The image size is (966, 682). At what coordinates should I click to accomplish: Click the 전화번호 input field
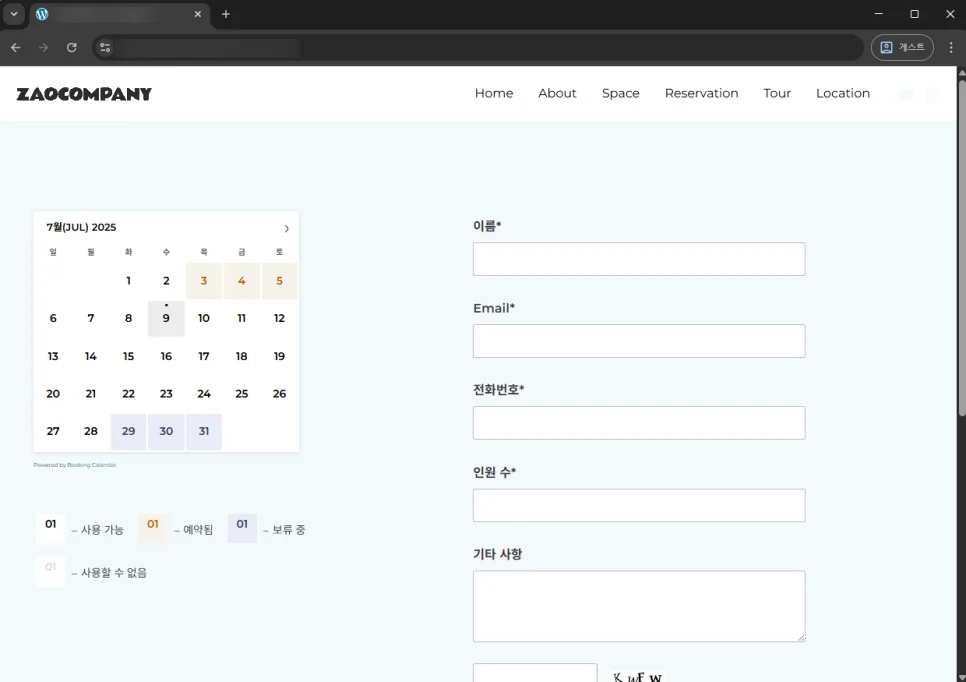pyautogui.click(x=639, y=423)
